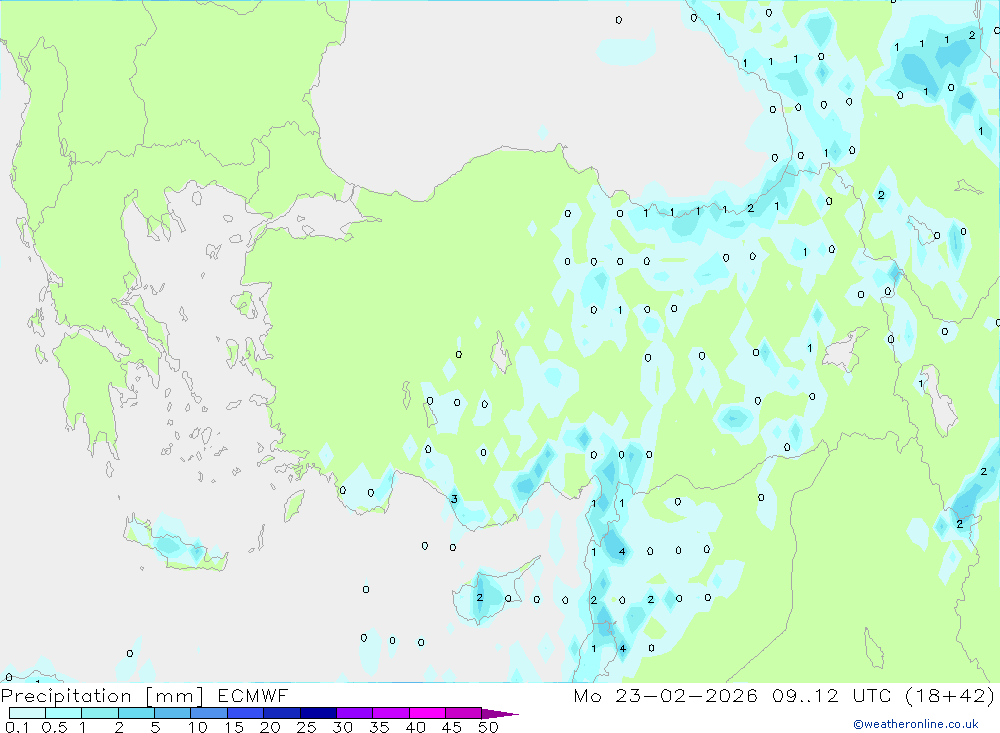Click the 0.1–0.5 mm palest legend swatch

click(27, 713)
